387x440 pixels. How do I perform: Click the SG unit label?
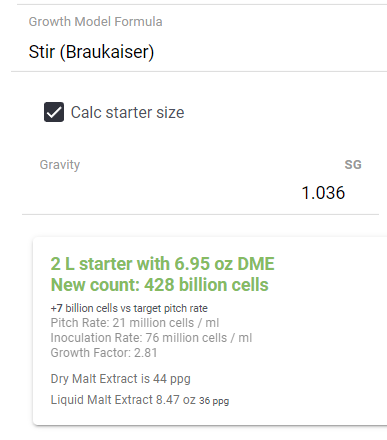353,165
